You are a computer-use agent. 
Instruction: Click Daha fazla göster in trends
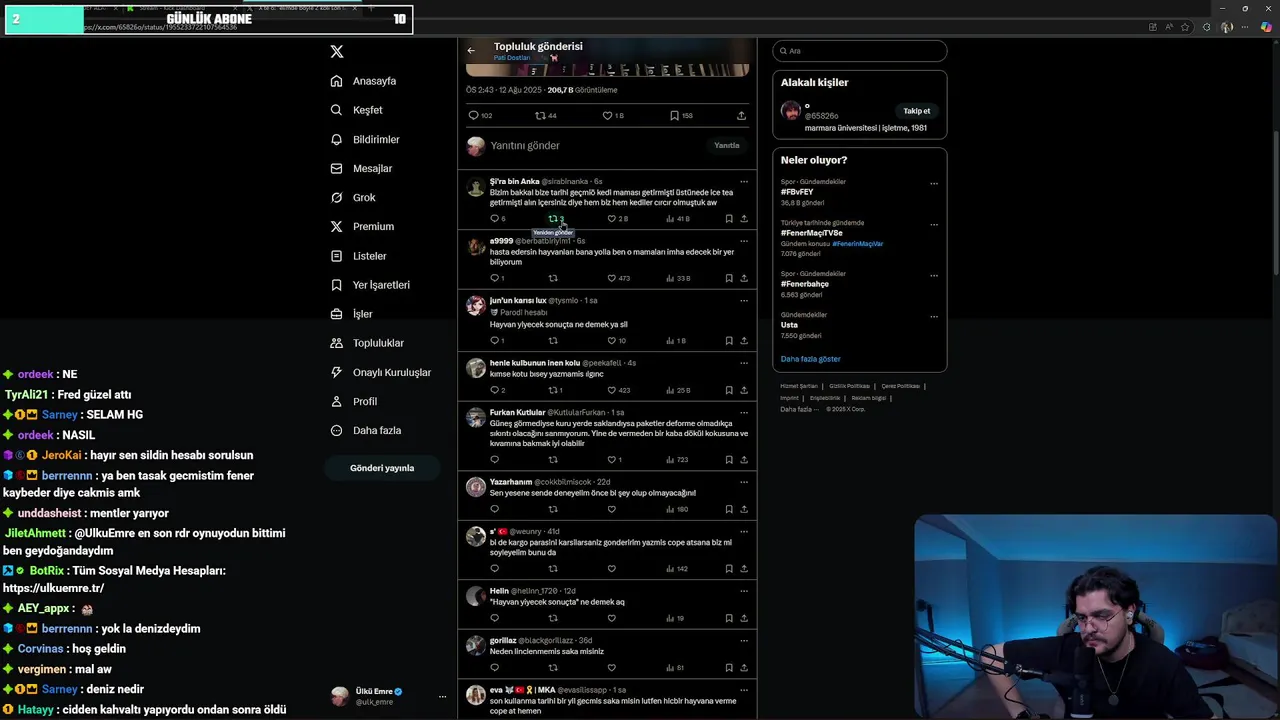[x=811, y=359]
